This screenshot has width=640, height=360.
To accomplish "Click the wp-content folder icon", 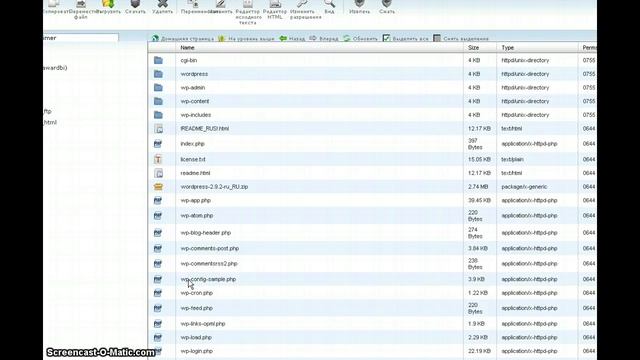I will (158, 101).
